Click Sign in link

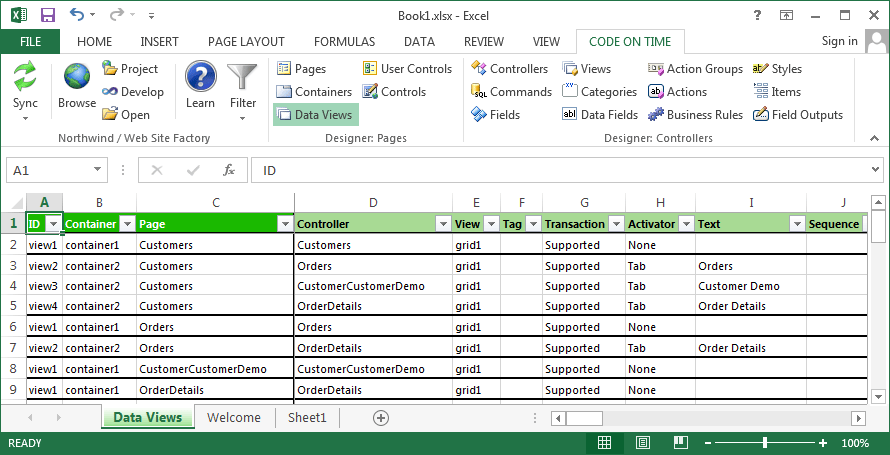839,41
